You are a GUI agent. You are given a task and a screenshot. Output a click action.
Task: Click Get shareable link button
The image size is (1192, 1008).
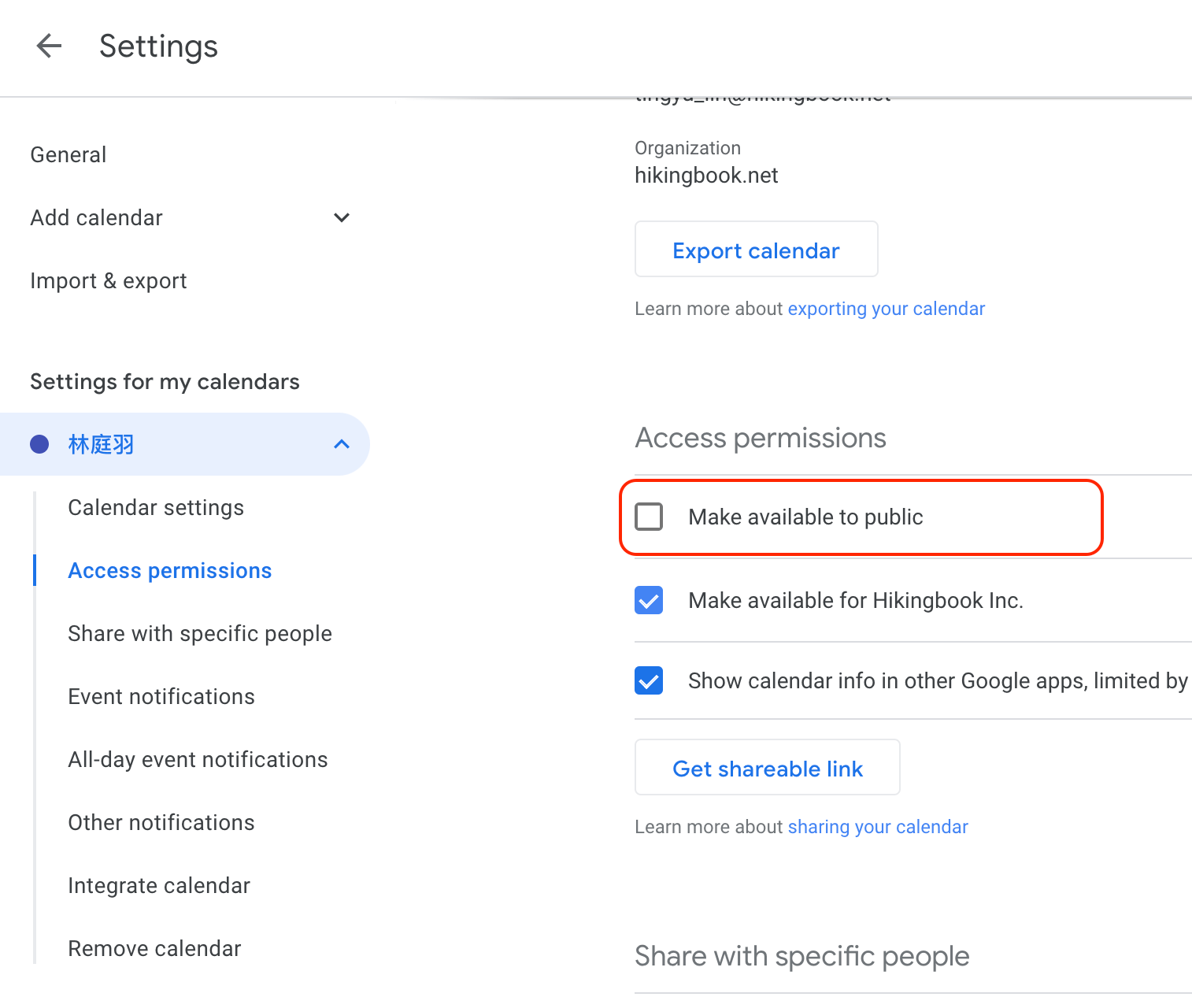pos(767,768)
